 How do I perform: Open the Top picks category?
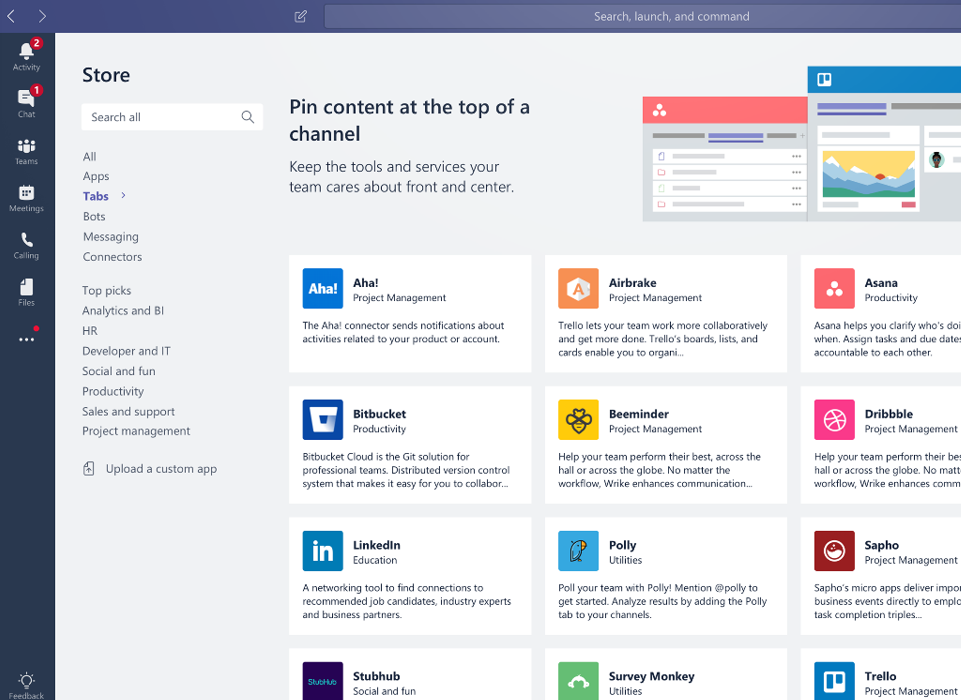point(107,291)
